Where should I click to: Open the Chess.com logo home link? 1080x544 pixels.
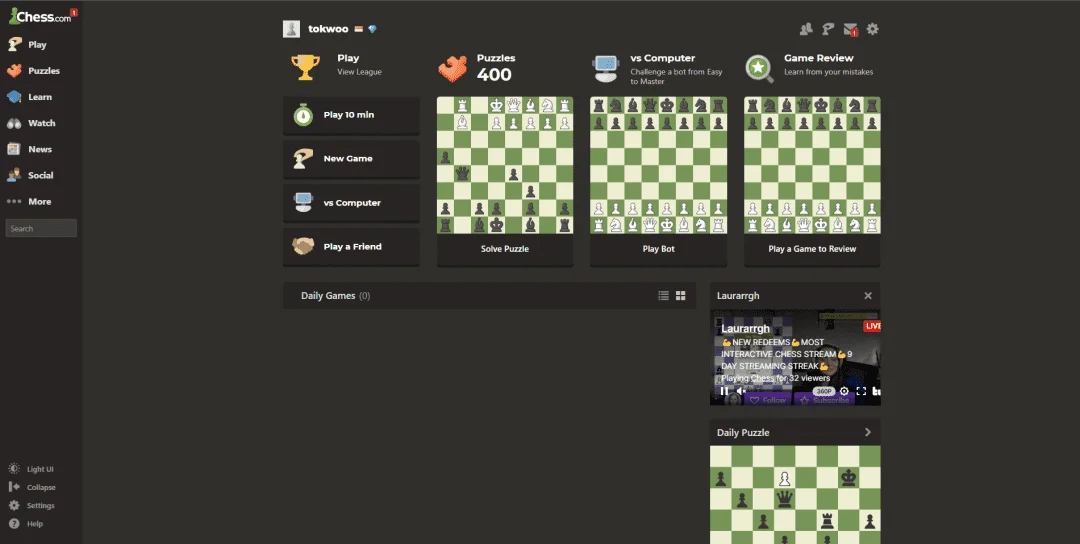40,17
